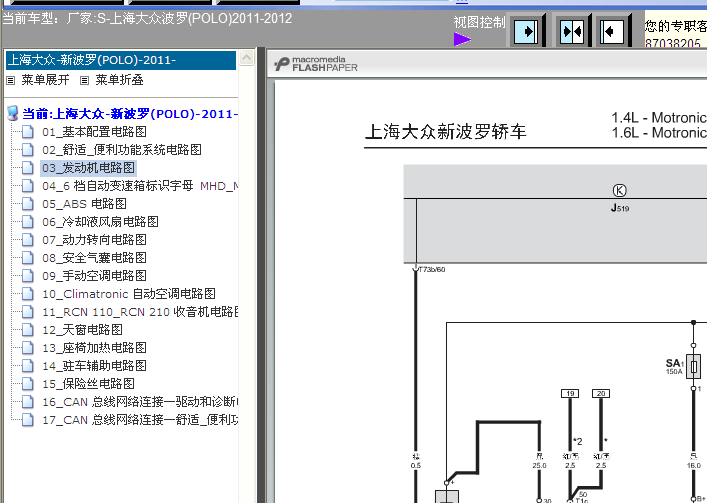Open 02_舒适_便利功能系统电路图

(x=122, y=150)
